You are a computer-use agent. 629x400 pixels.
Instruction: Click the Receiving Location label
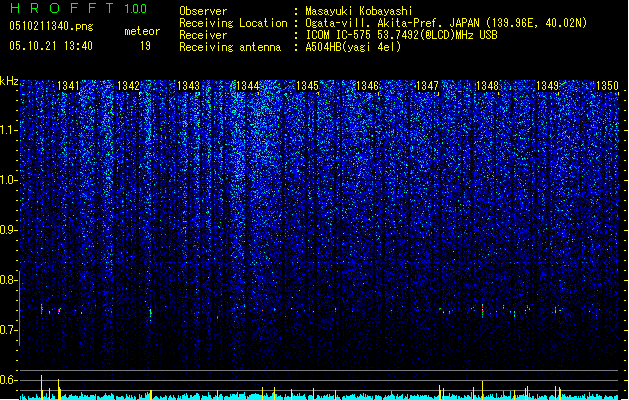[x=233, y=23]
